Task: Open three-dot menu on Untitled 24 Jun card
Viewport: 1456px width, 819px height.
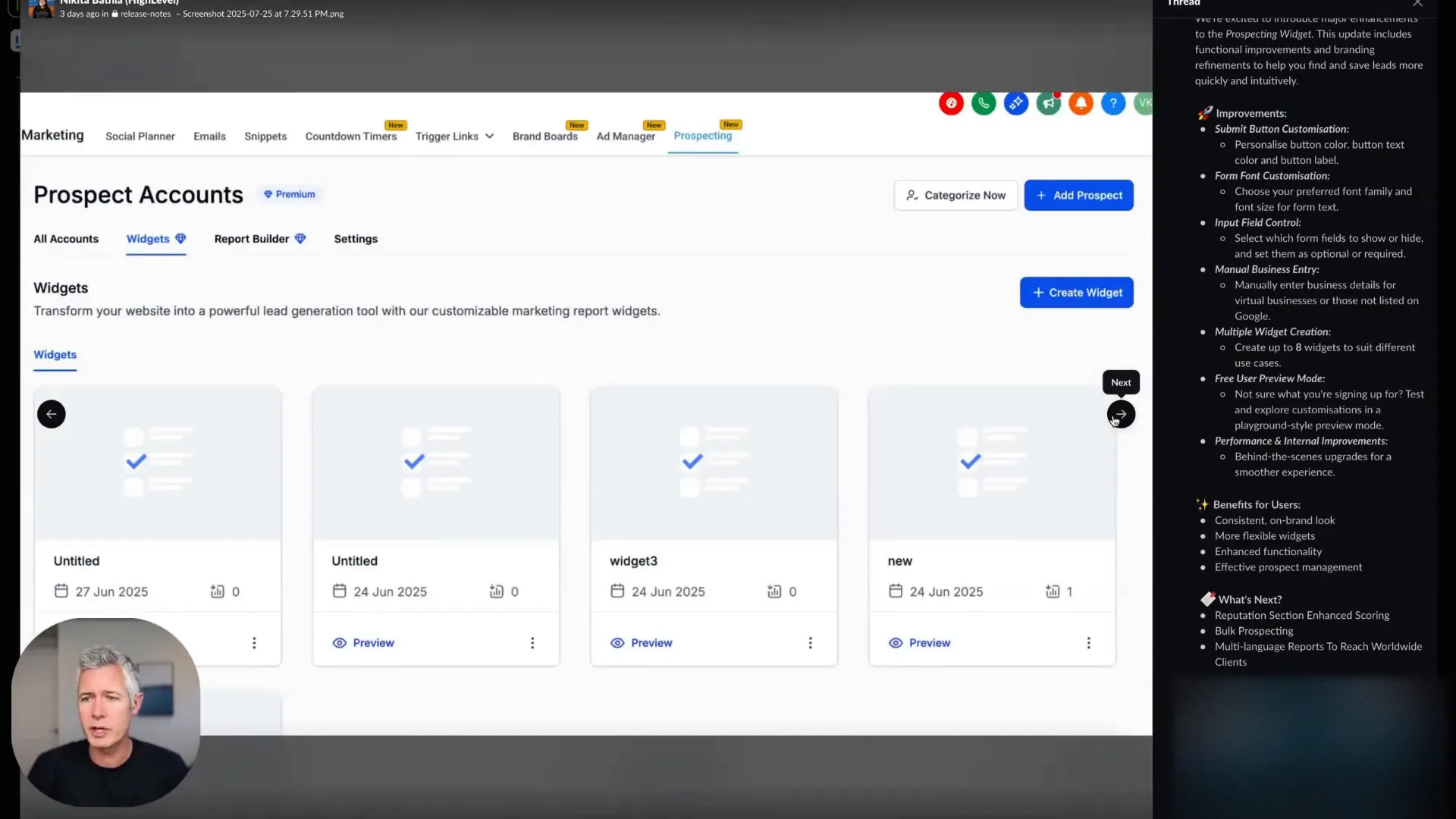Action: pos(532,643)
